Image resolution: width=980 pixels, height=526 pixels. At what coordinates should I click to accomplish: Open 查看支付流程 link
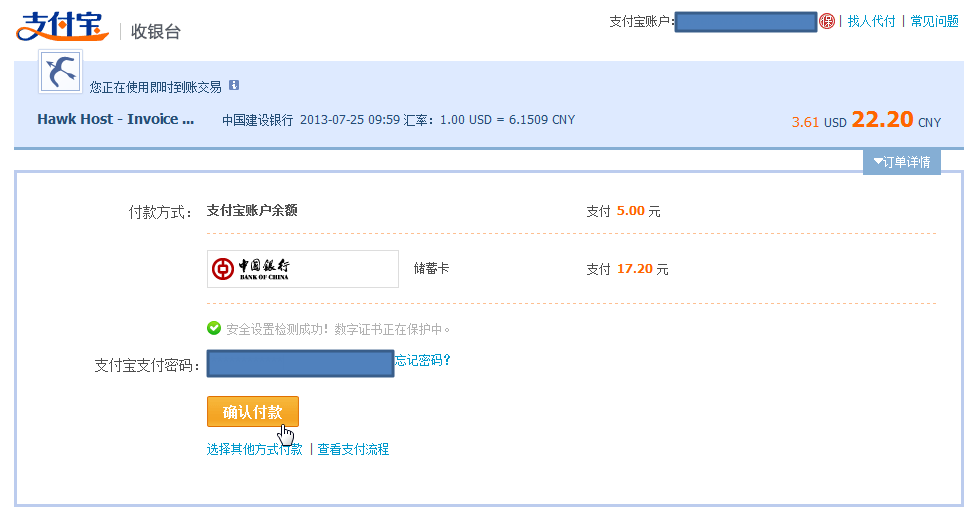353,449
